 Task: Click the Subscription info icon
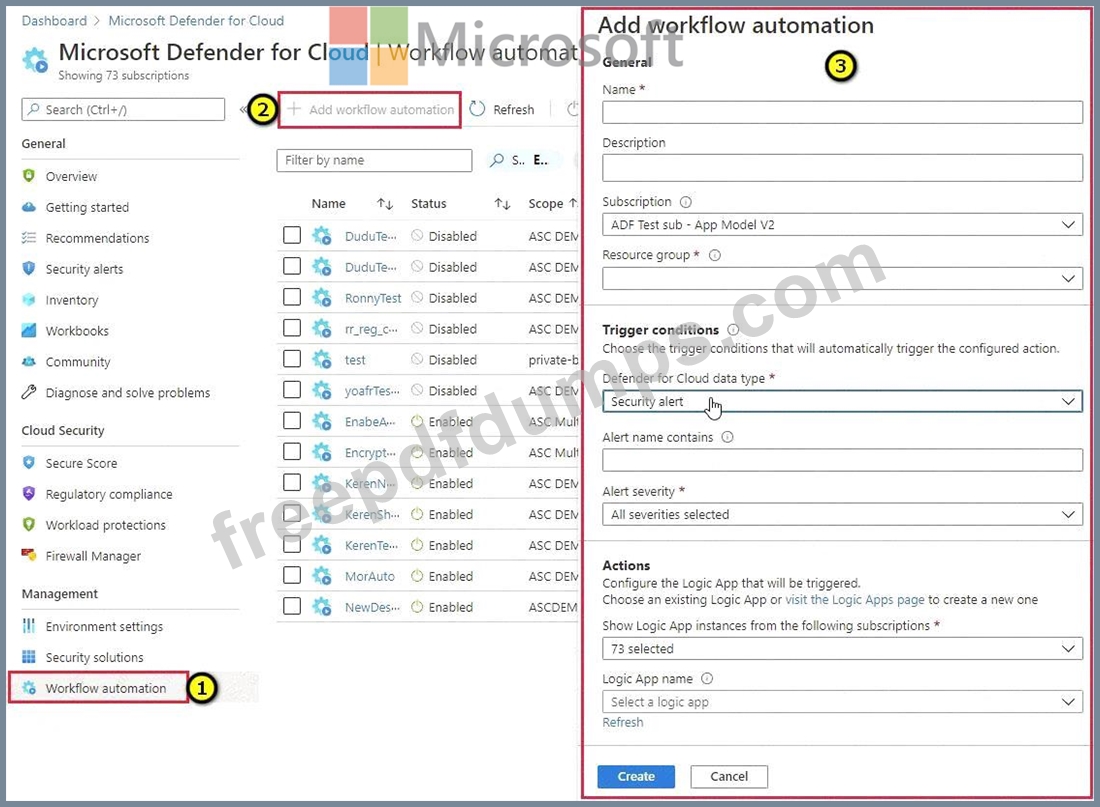coord(685,202)
